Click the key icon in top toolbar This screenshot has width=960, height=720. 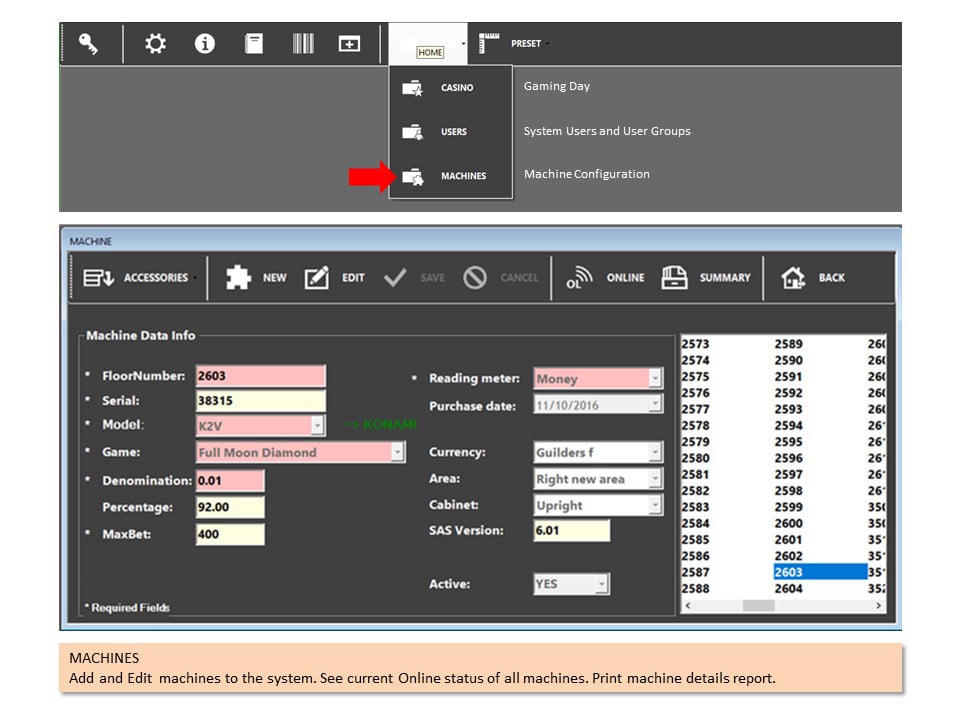pyautogui.click(x=88, y=43)
